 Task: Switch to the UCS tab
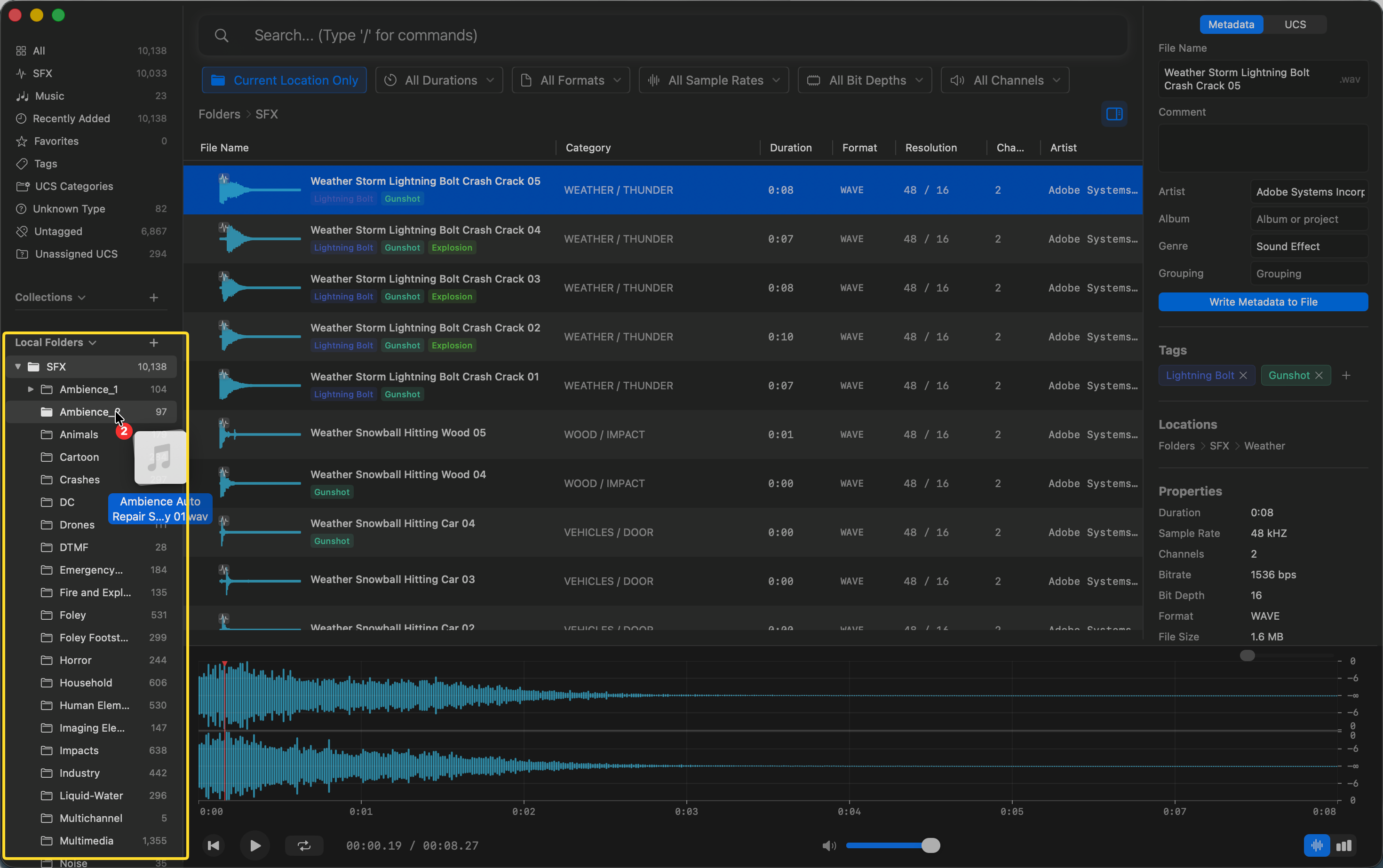tap(1295, 24)
